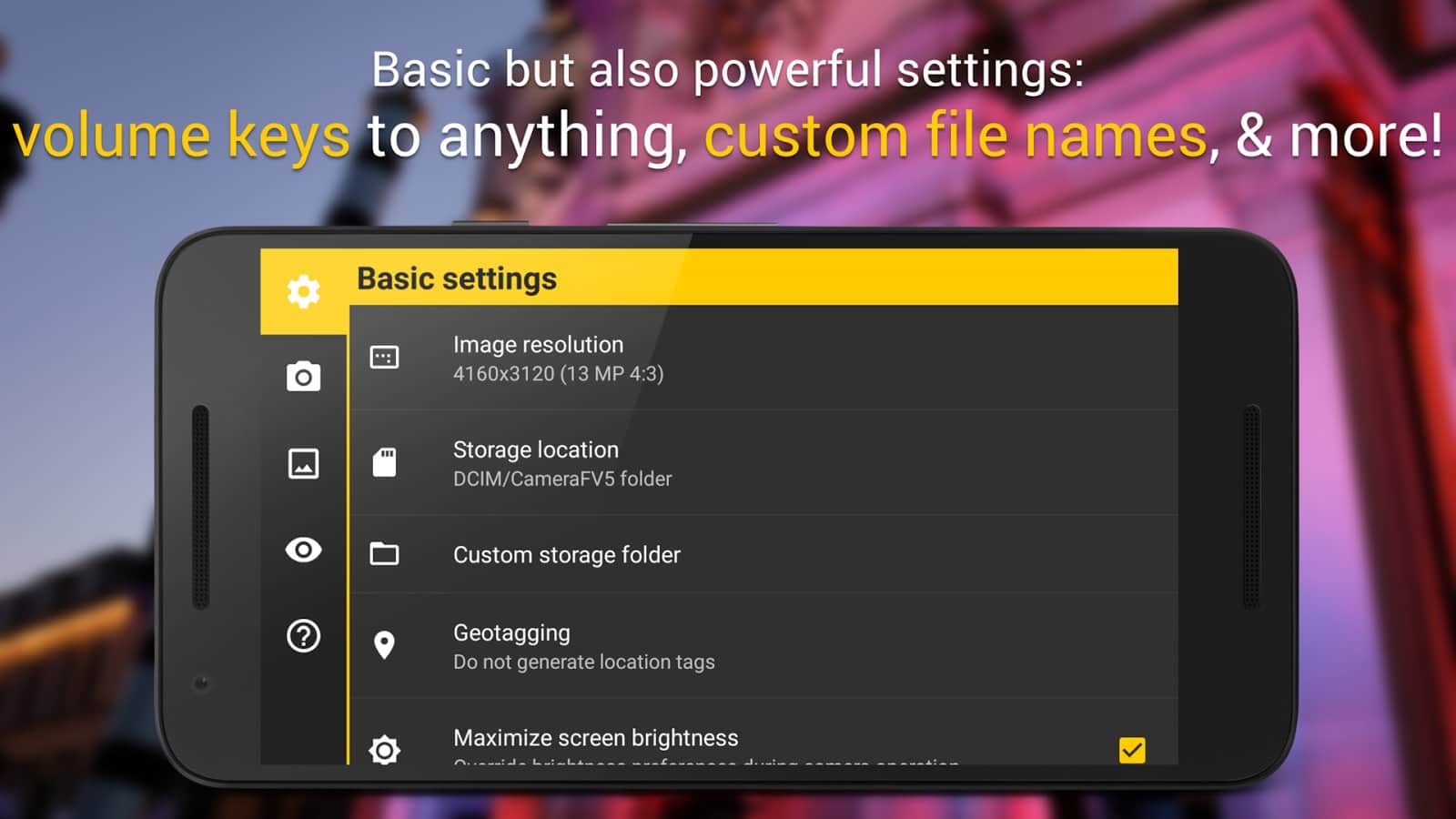Click the Basic settings header title
Viewport: 1456px width, 819px height.
[456, 278]
